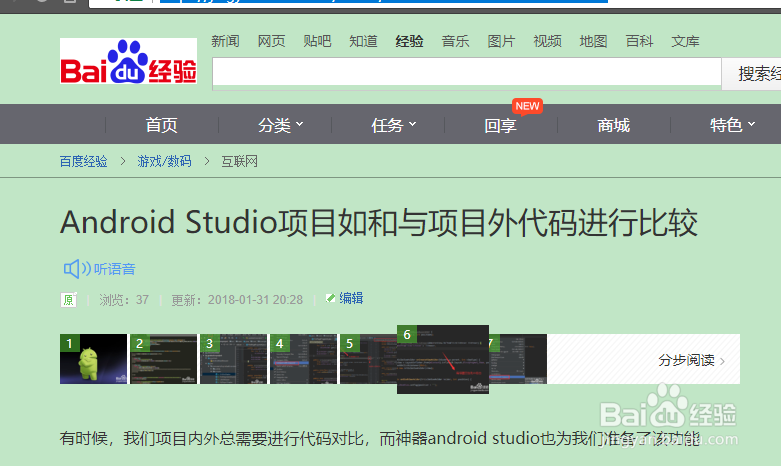Click 分步阅读 step-by-step reading link
Screen dimensions: 781x466
point(691,360)
